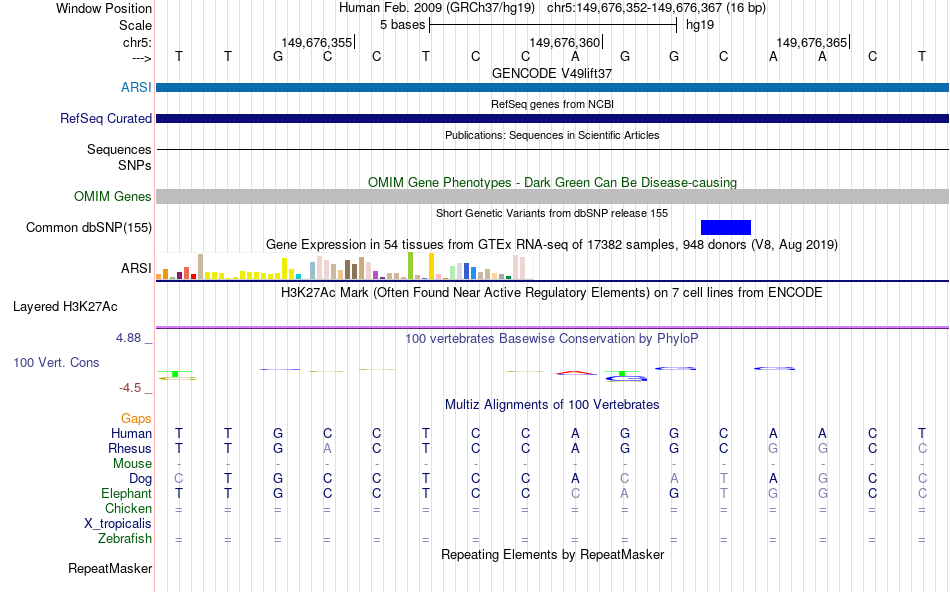950x592 pixels.
Task: Click the RefSeq genes from NCBI title
Action: click(552, 104)
